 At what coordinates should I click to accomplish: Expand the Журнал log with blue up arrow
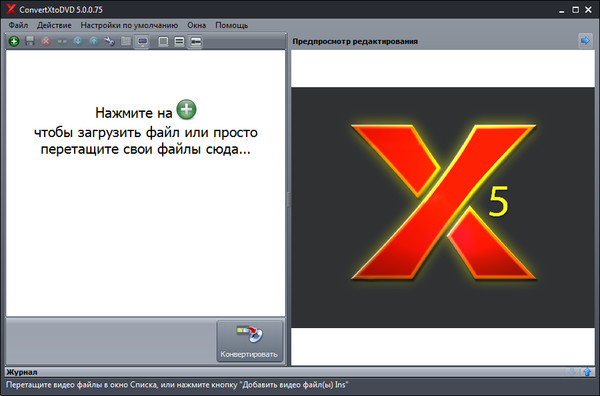(x=587, y=372)
